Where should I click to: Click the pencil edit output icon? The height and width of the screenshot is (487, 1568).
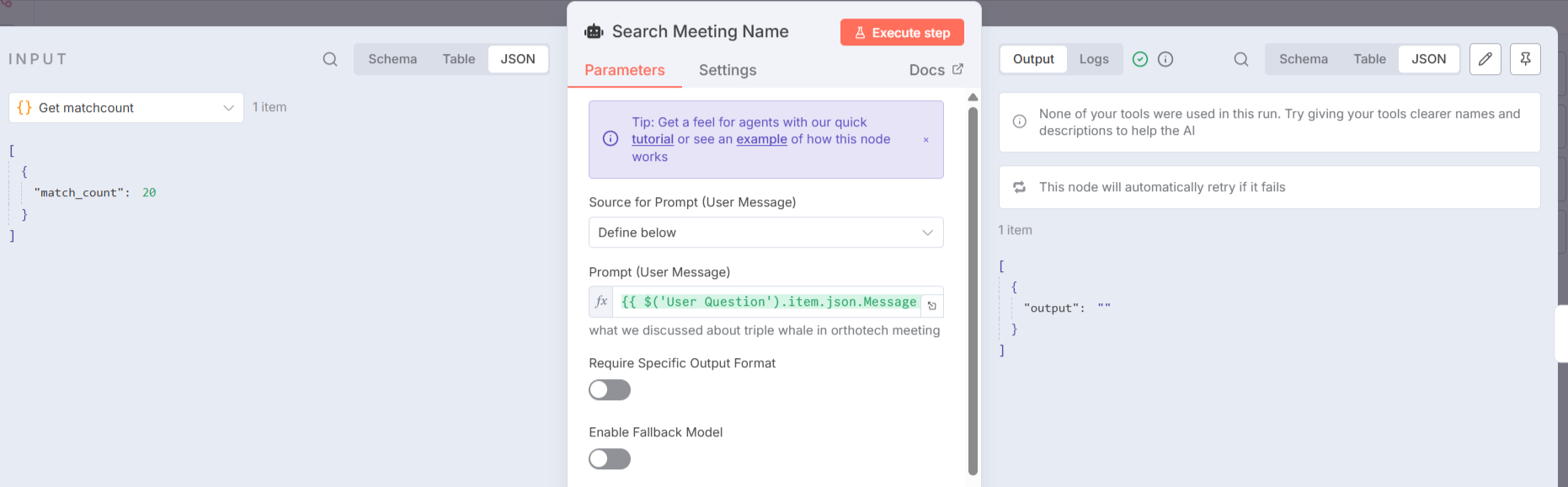1485,59
